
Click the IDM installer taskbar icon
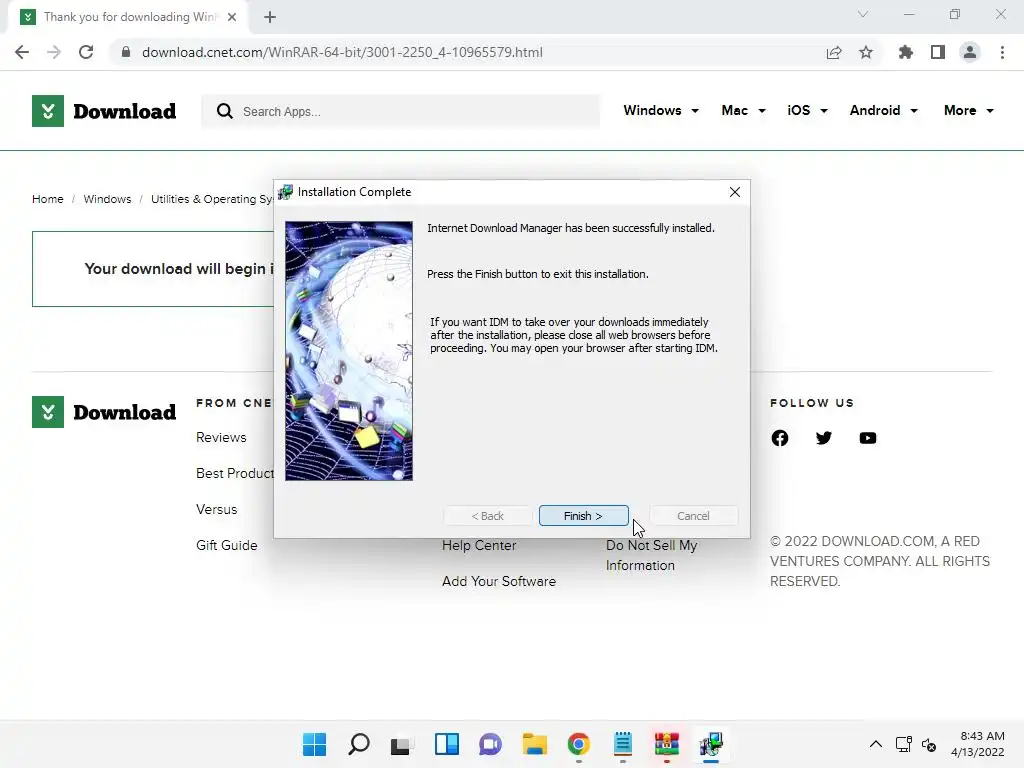pos(711,744)
